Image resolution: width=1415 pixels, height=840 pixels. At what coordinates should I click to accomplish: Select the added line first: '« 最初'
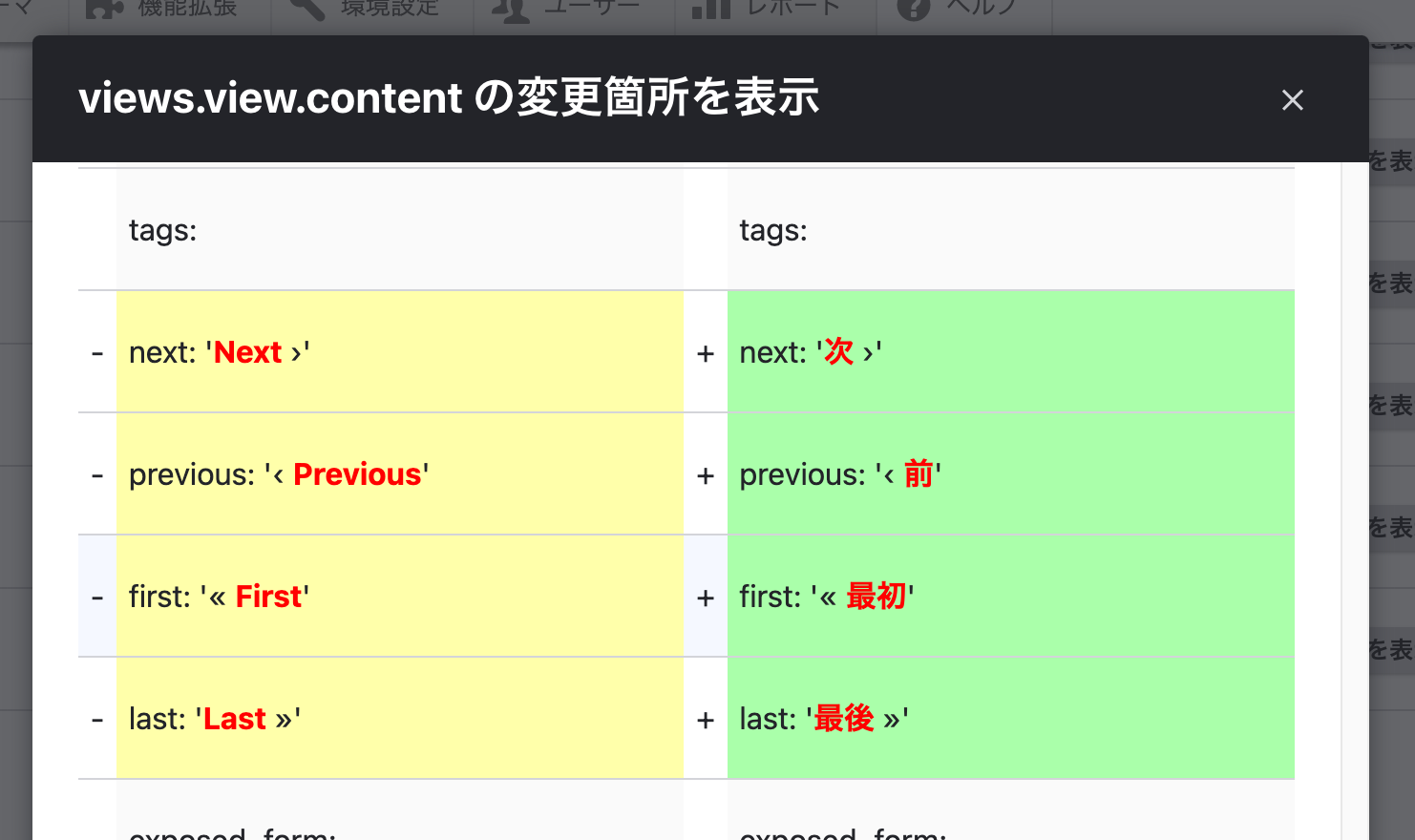[x=1010, y=597]
